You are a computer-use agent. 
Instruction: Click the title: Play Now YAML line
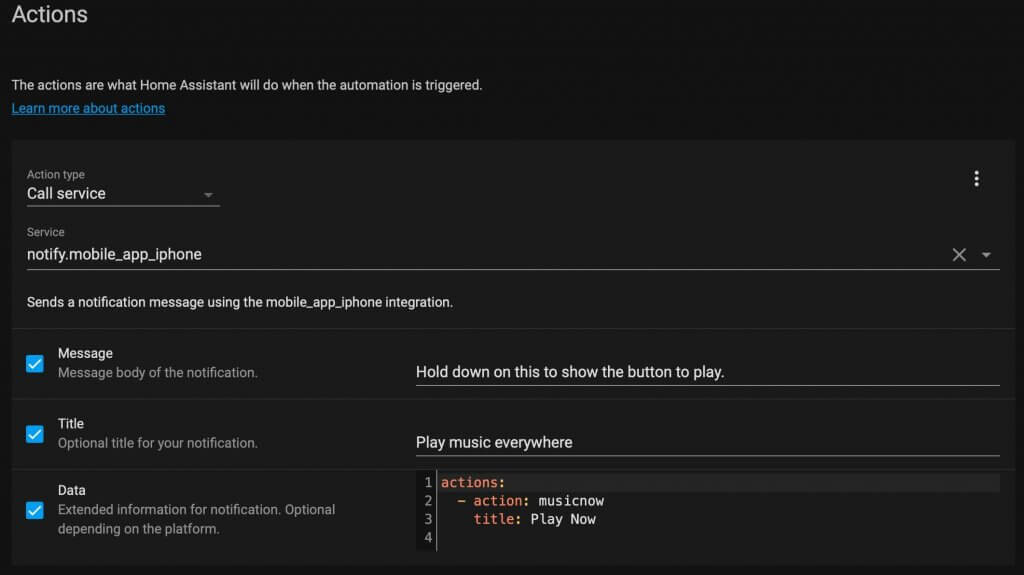pyautogui.click(x=718, y=519)
